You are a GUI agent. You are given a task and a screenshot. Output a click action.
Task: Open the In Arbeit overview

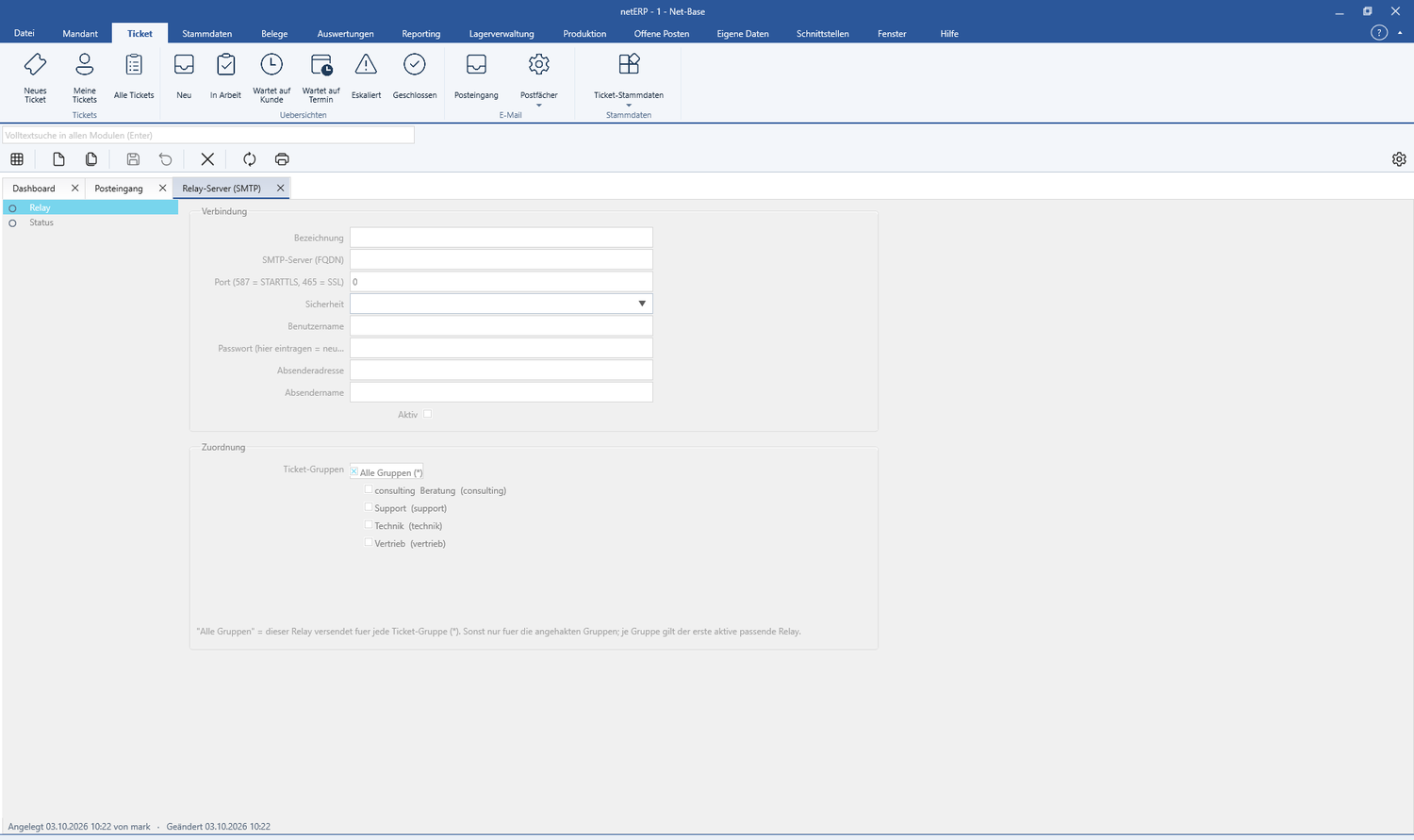(x=225, y=77)
